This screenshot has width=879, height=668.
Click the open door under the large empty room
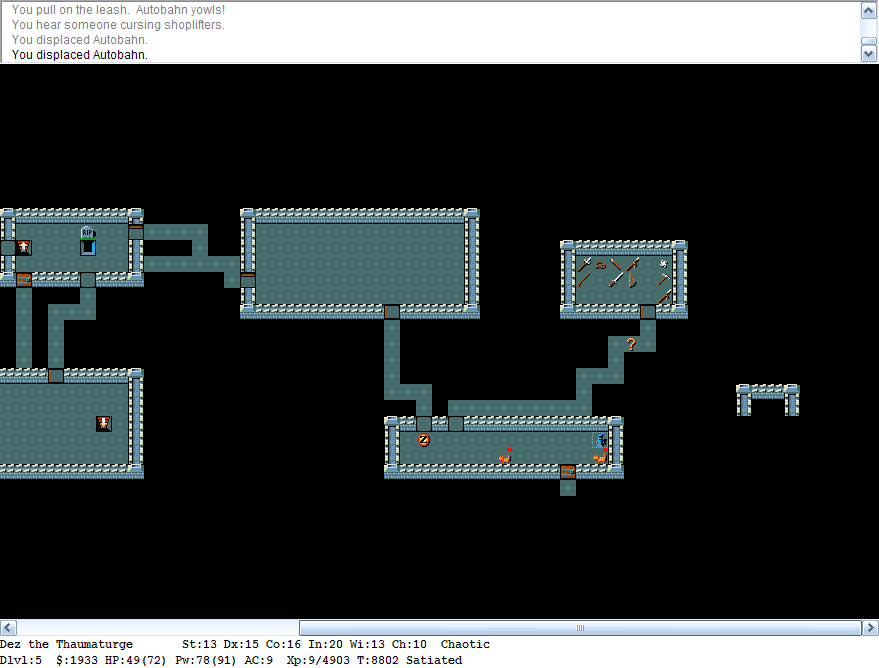(x=392, y=312)
